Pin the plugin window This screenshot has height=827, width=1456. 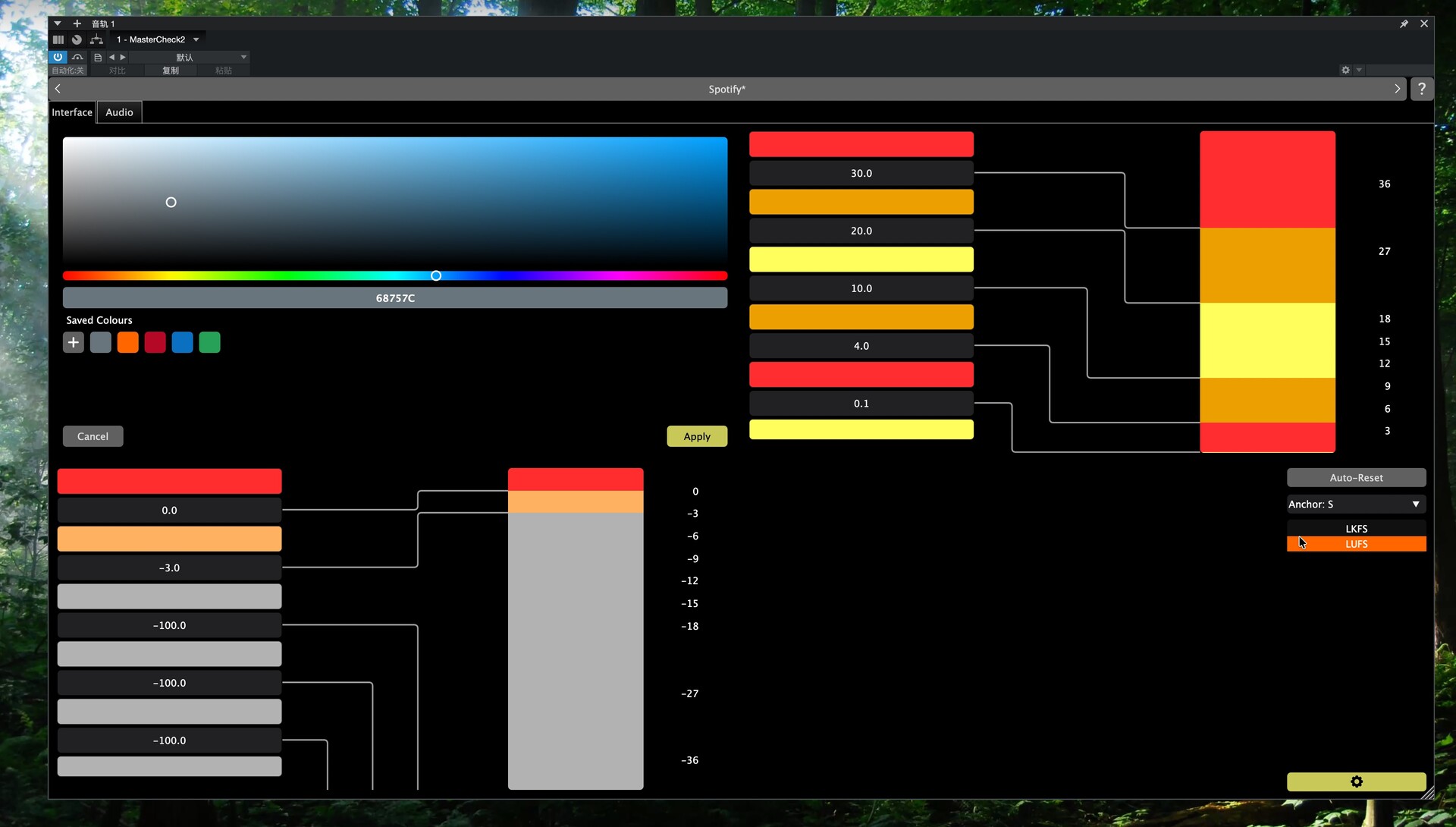1404,24
